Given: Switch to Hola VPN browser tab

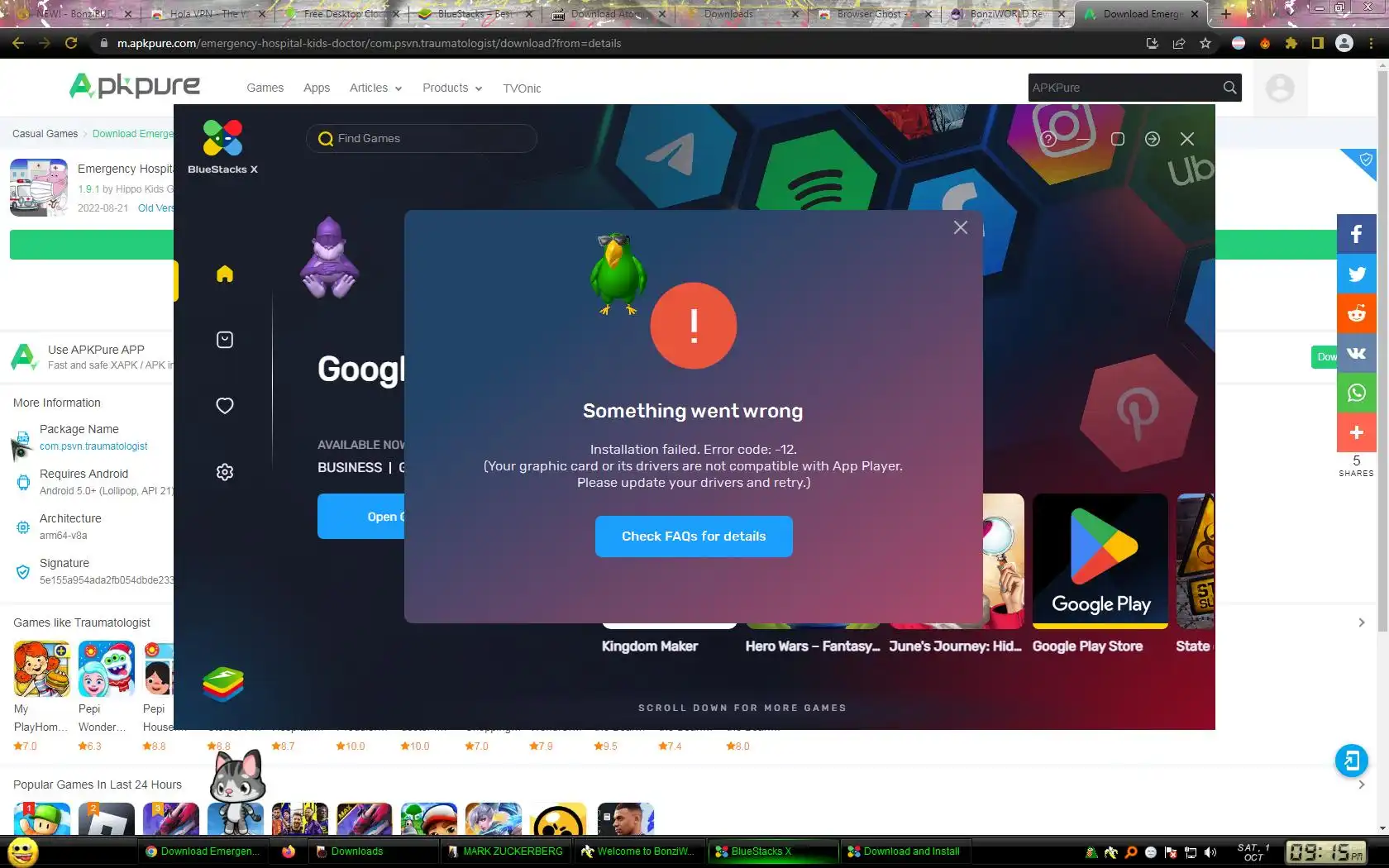Looking at the screenshot, I should [x=208, y=14].
